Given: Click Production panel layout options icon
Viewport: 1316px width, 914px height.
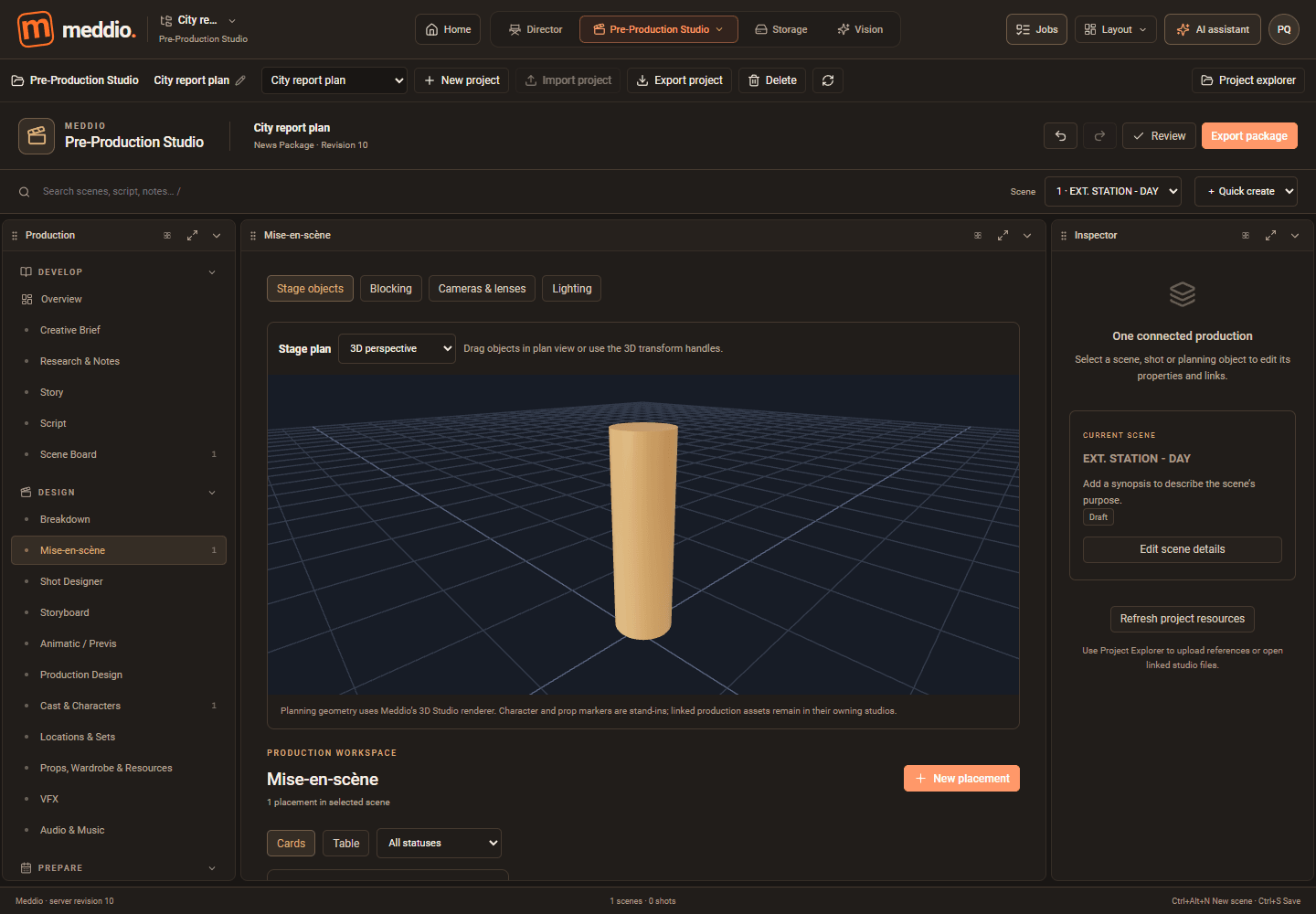Looking at the screenshot, I should (167, 236).
